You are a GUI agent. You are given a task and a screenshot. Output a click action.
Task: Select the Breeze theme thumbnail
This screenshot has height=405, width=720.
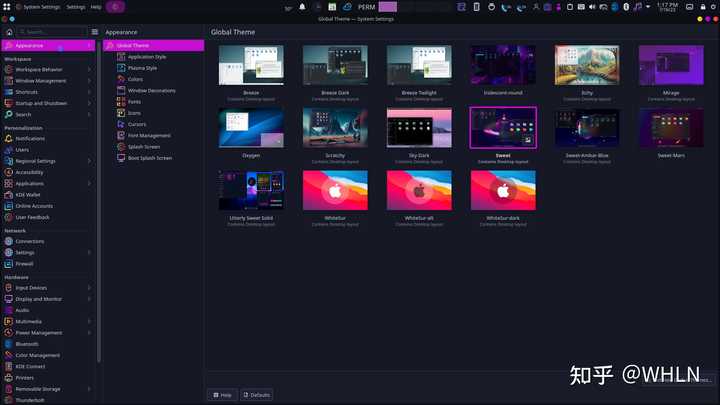pyautogui.click(x=251, y=65)
